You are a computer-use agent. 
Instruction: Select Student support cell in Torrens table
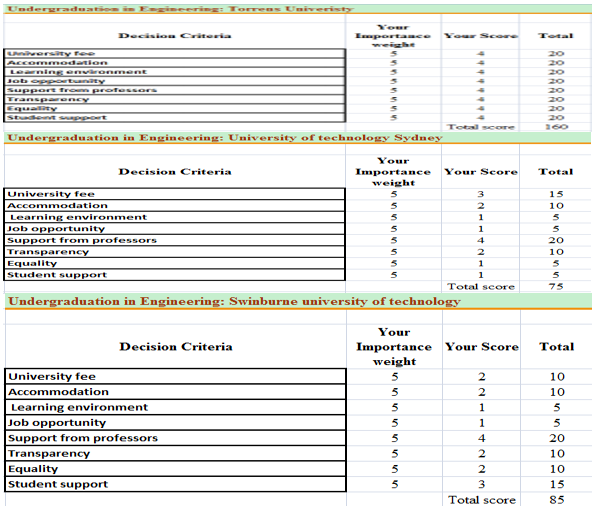(x=174, y=117)
